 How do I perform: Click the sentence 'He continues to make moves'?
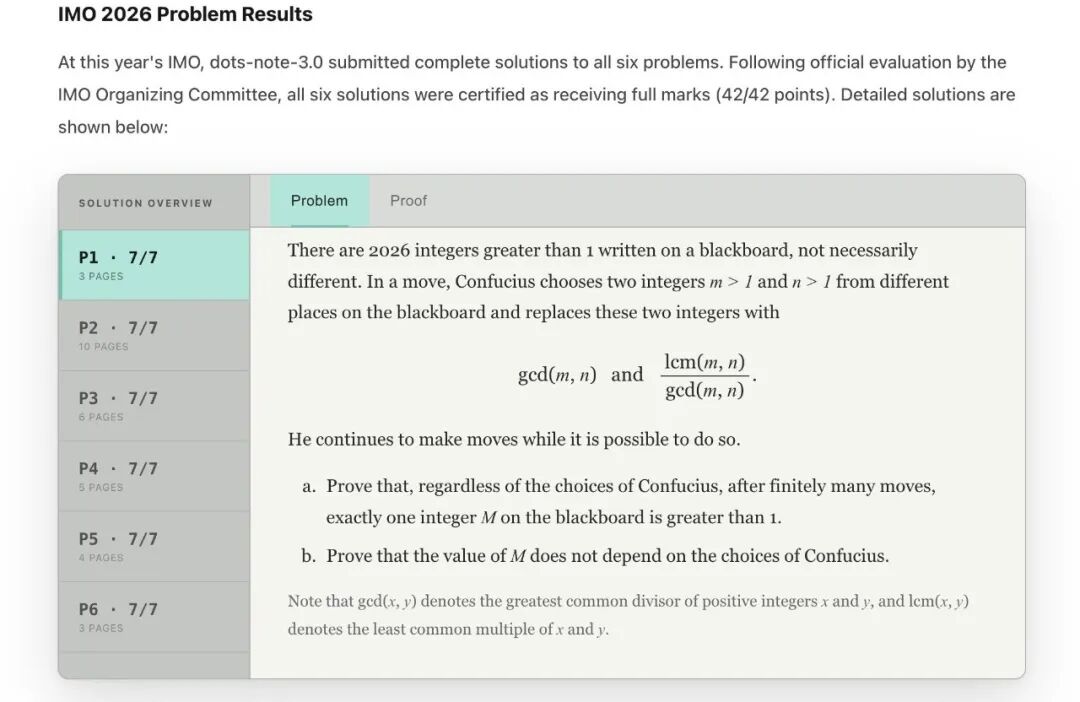click(x=514, y=440)
